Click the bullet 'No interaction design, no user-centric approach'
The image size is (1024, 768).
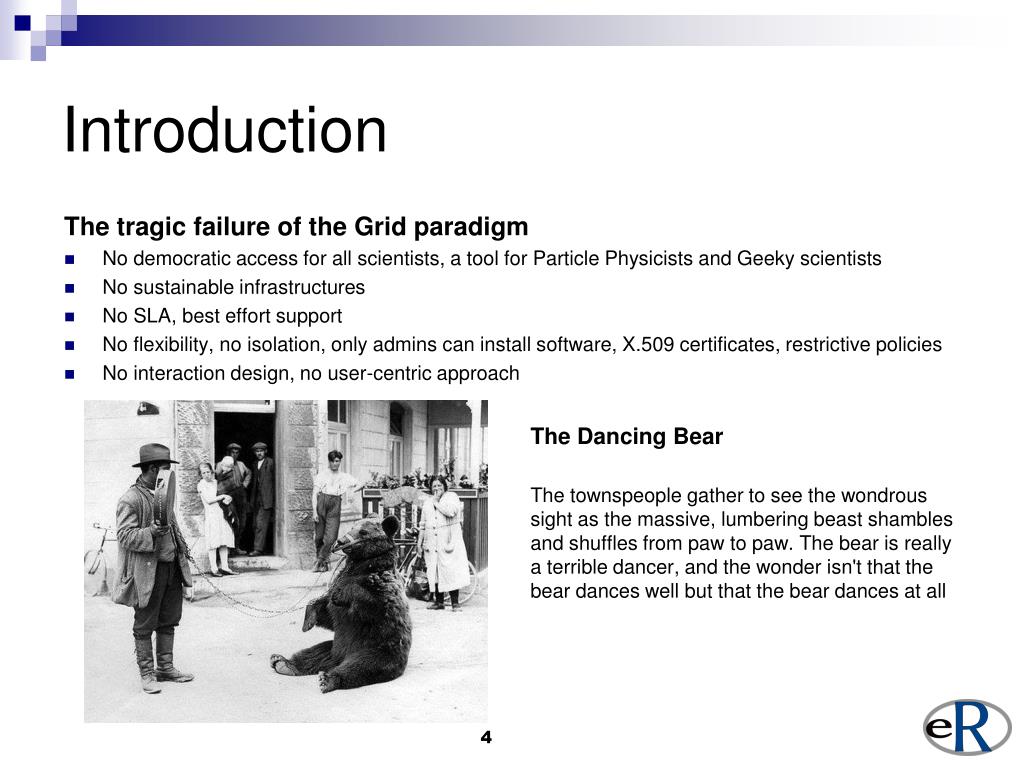point(311,374)
